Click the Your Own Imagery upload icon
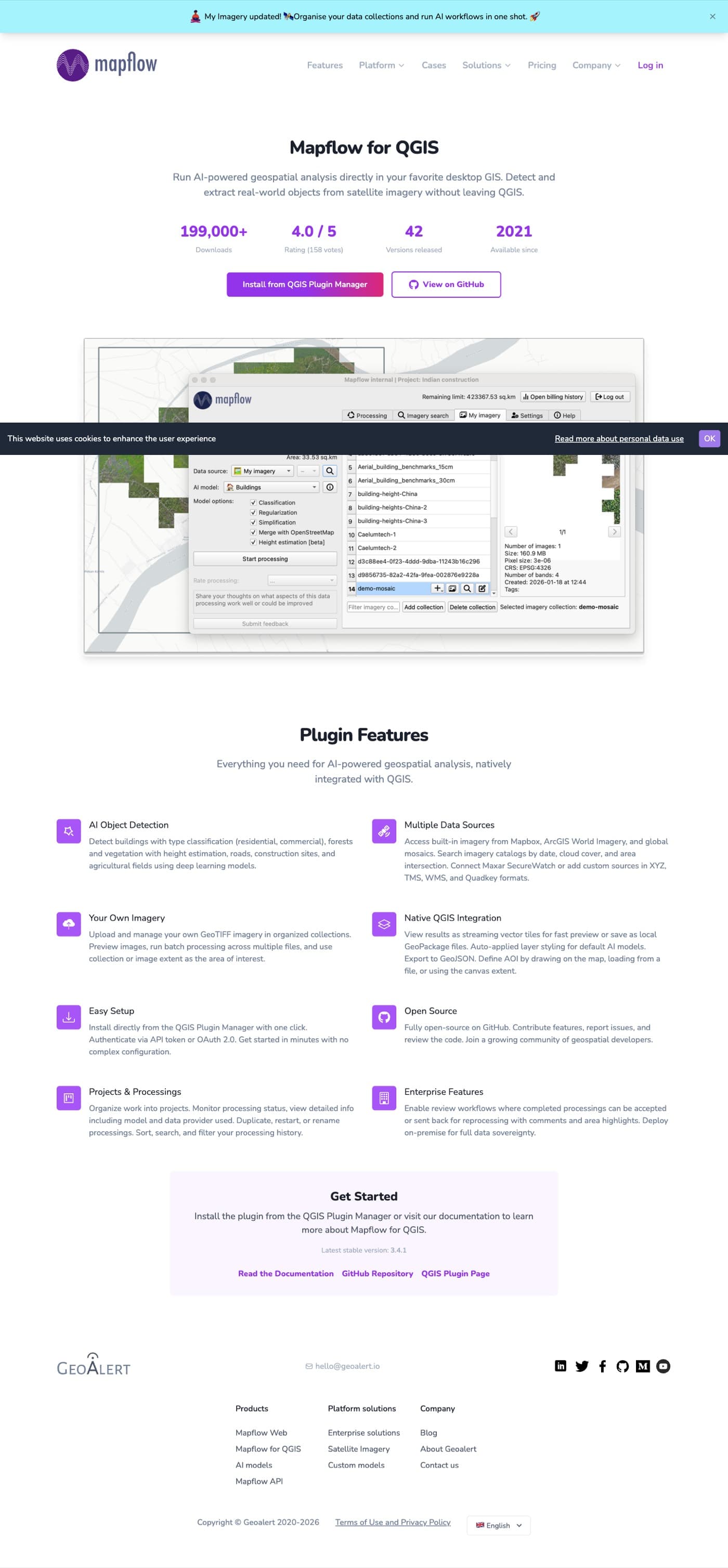The height and width of the screenshot is (1568, 728). click(69, 924)
